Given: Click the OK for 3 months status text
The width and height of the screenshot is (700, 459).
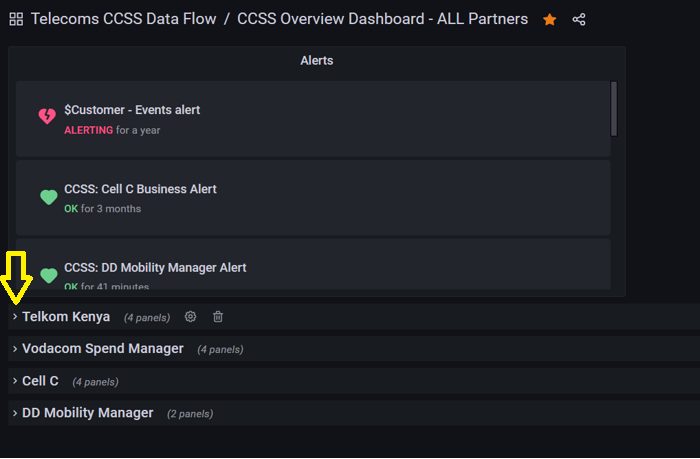Looking at the screenshot, I should click(x=103, y=209).
